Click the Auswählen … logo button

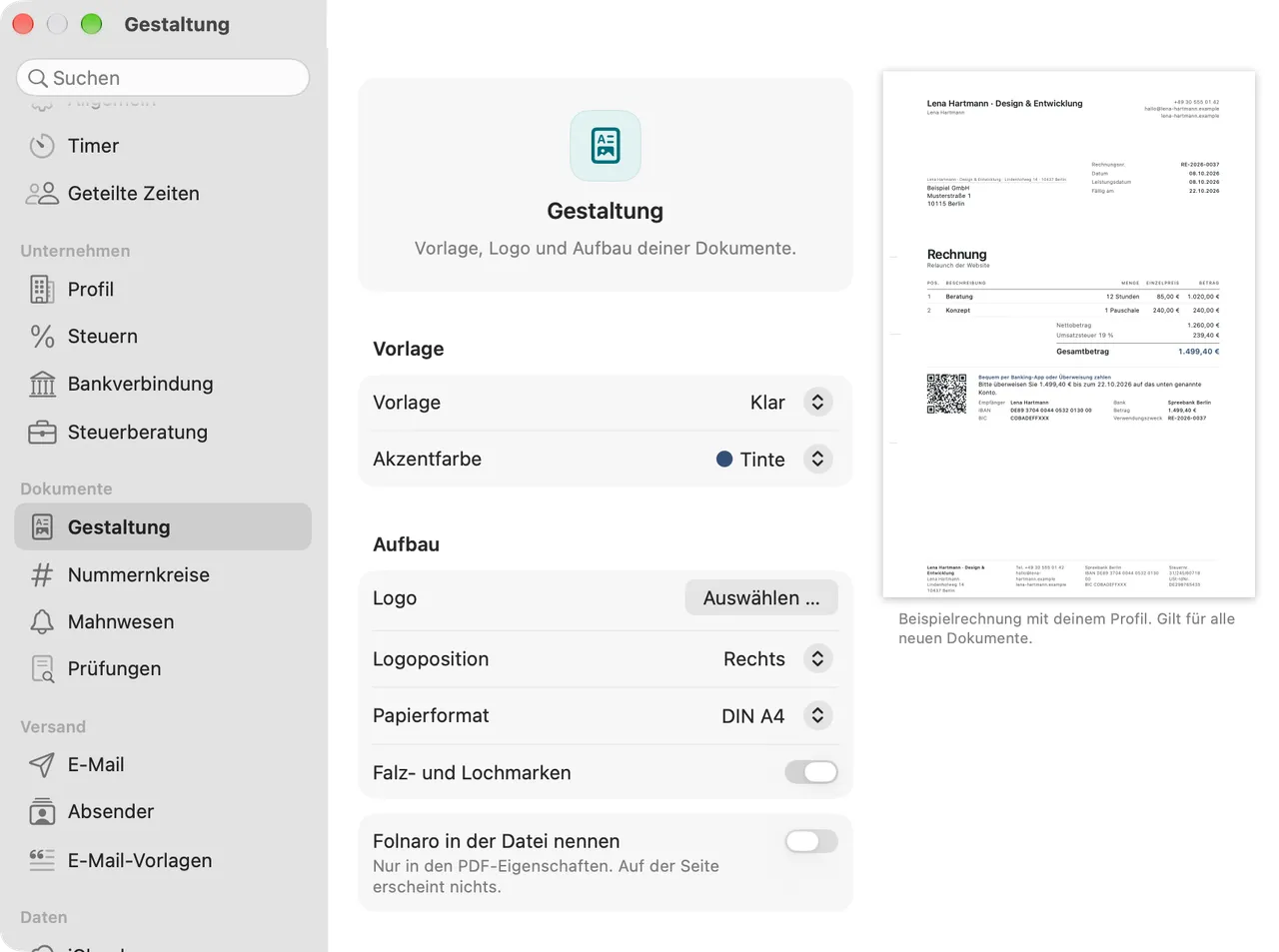coord(761,598)
